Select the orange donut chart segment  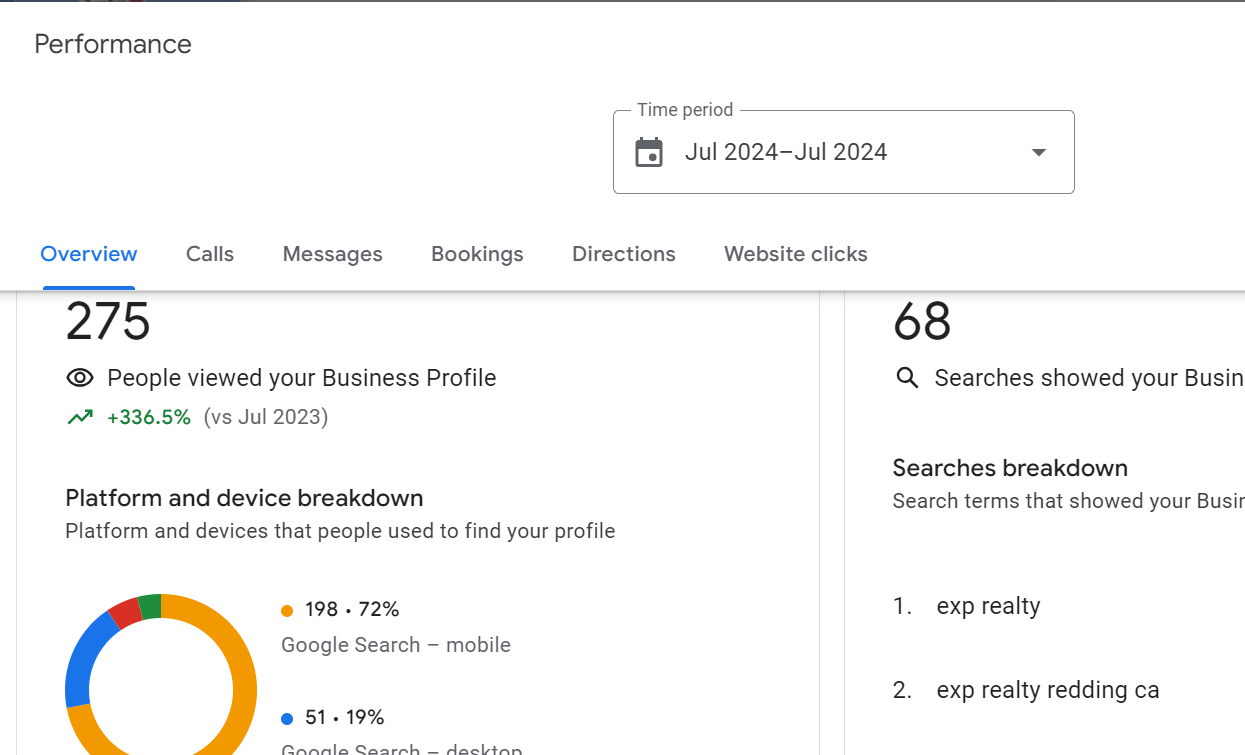(243, 680)
